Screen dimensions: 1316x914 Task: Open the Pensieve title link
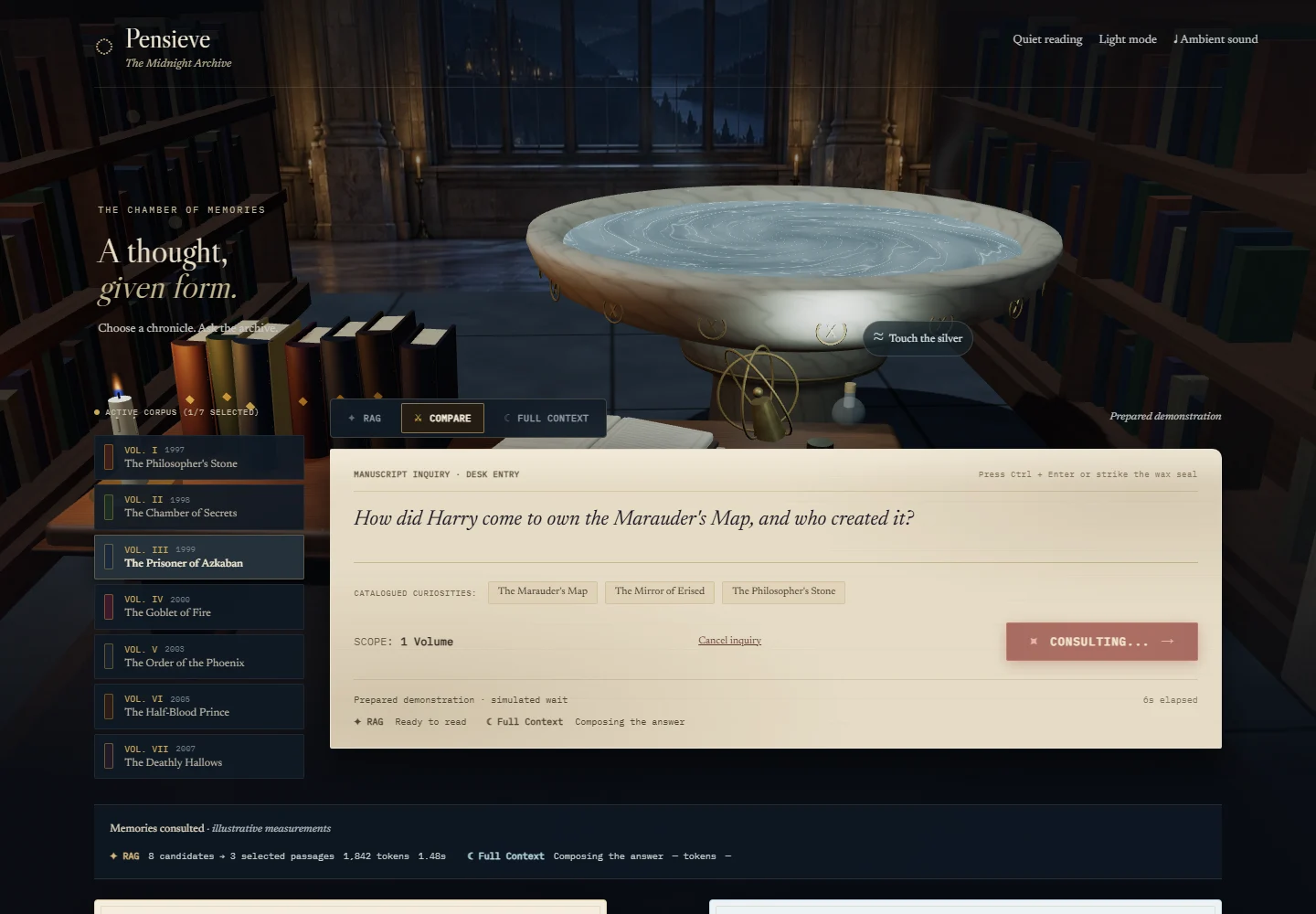coord(168,39)
